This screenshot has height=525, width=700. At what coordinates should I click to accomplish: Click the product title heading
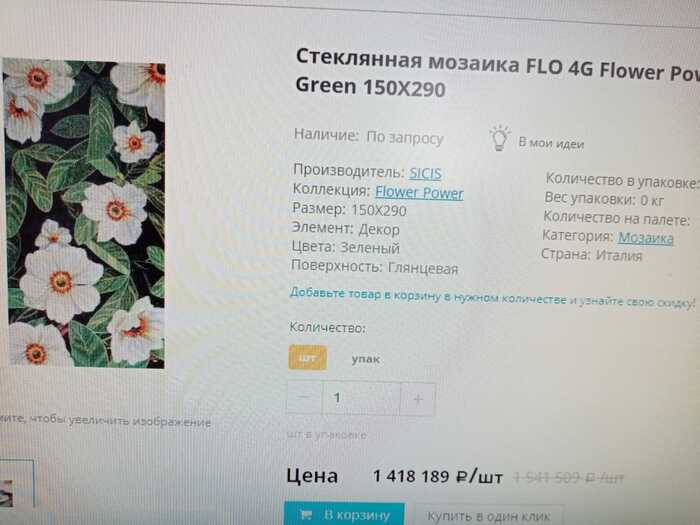click(x=497, y=74)
